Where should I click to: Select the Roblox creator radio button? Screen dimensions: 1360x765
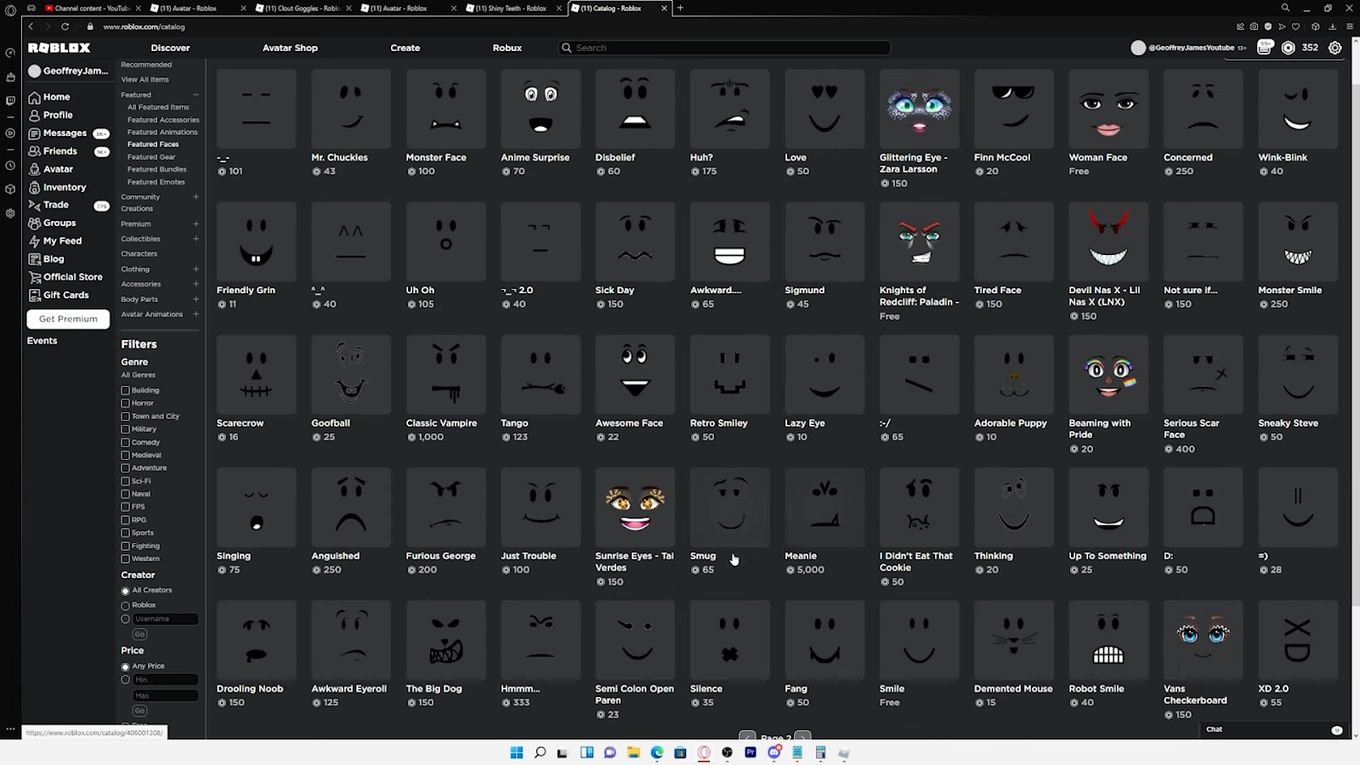125,605
